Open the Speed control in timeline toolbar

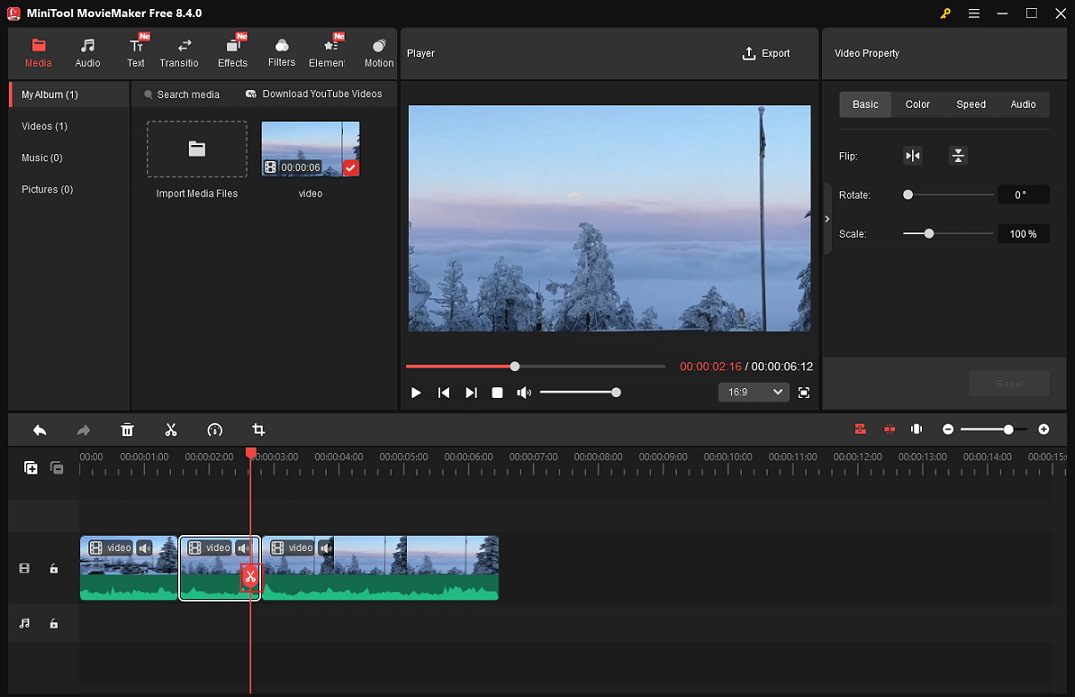pos(215,429)
